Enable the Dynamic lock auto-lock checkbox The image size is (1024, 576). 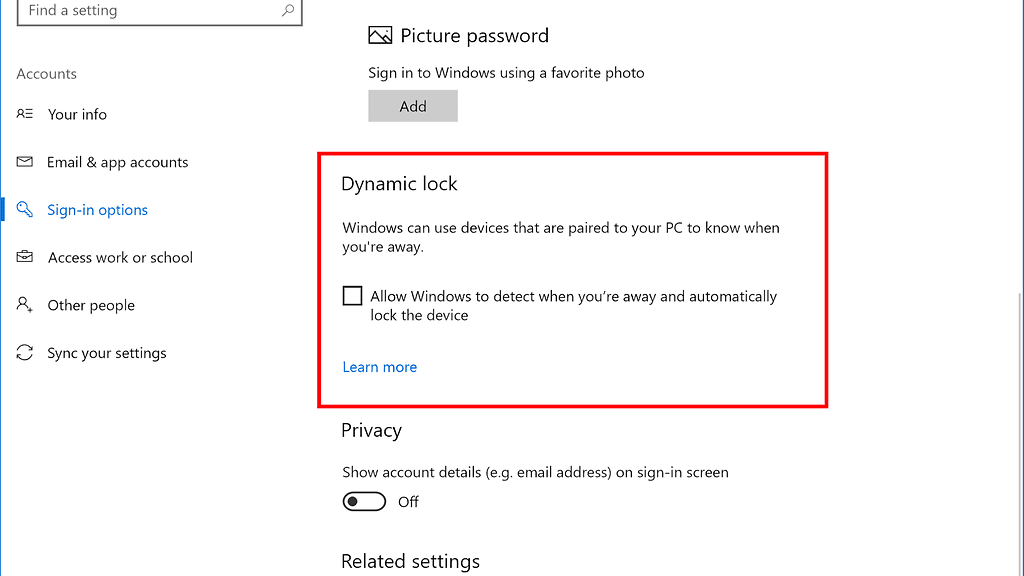(x=352, y=296)
